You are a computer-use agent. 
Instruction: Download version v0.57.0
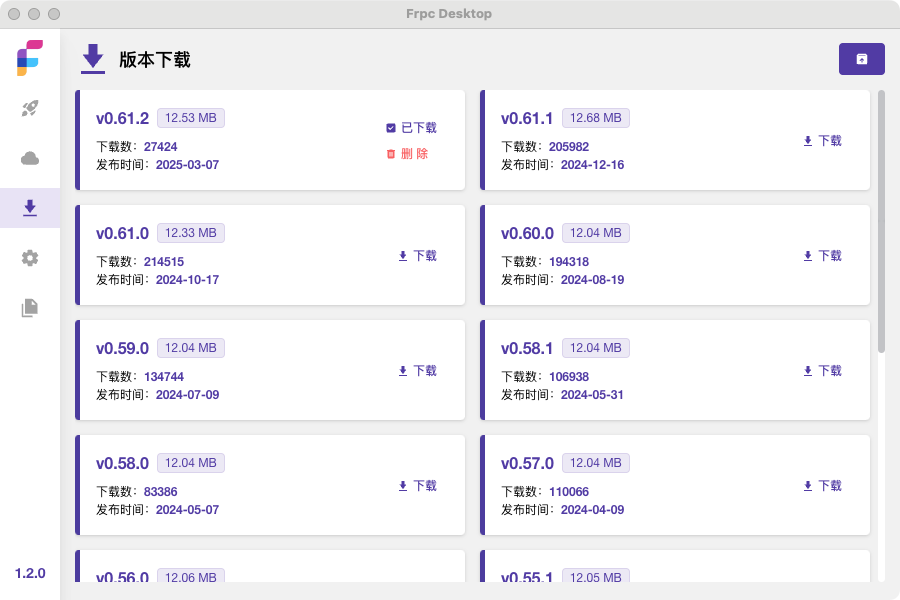(x=822, y=486)
